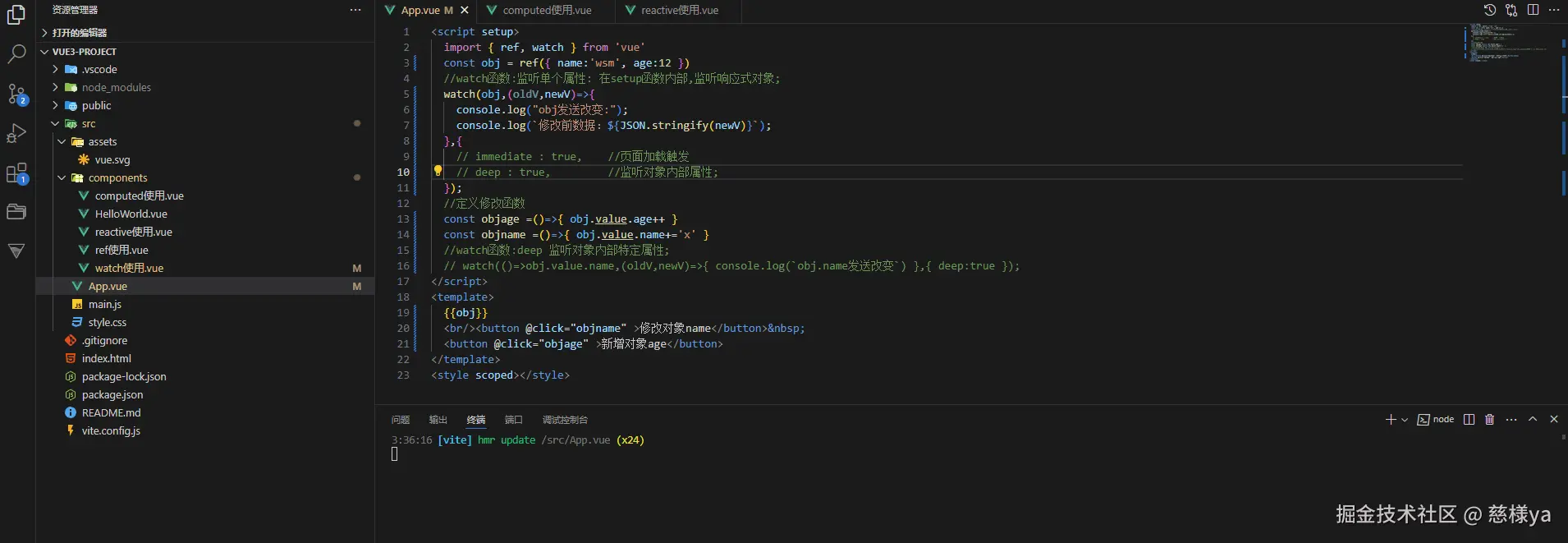
Task: Open the folder-shaped project manager icon
Action: 16,212
